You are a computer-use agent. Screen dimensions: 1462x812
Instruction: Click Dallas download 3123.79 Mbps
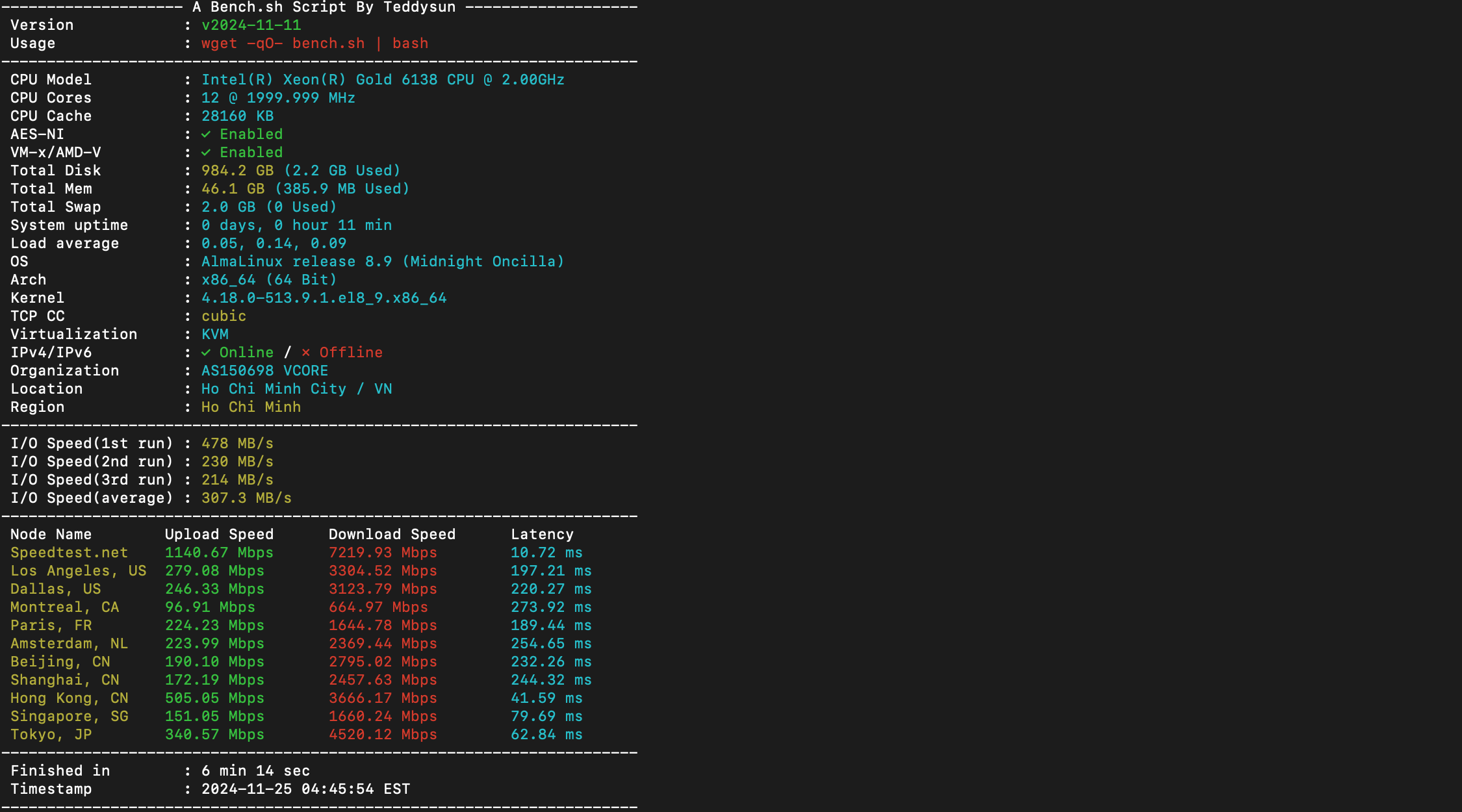383,589
